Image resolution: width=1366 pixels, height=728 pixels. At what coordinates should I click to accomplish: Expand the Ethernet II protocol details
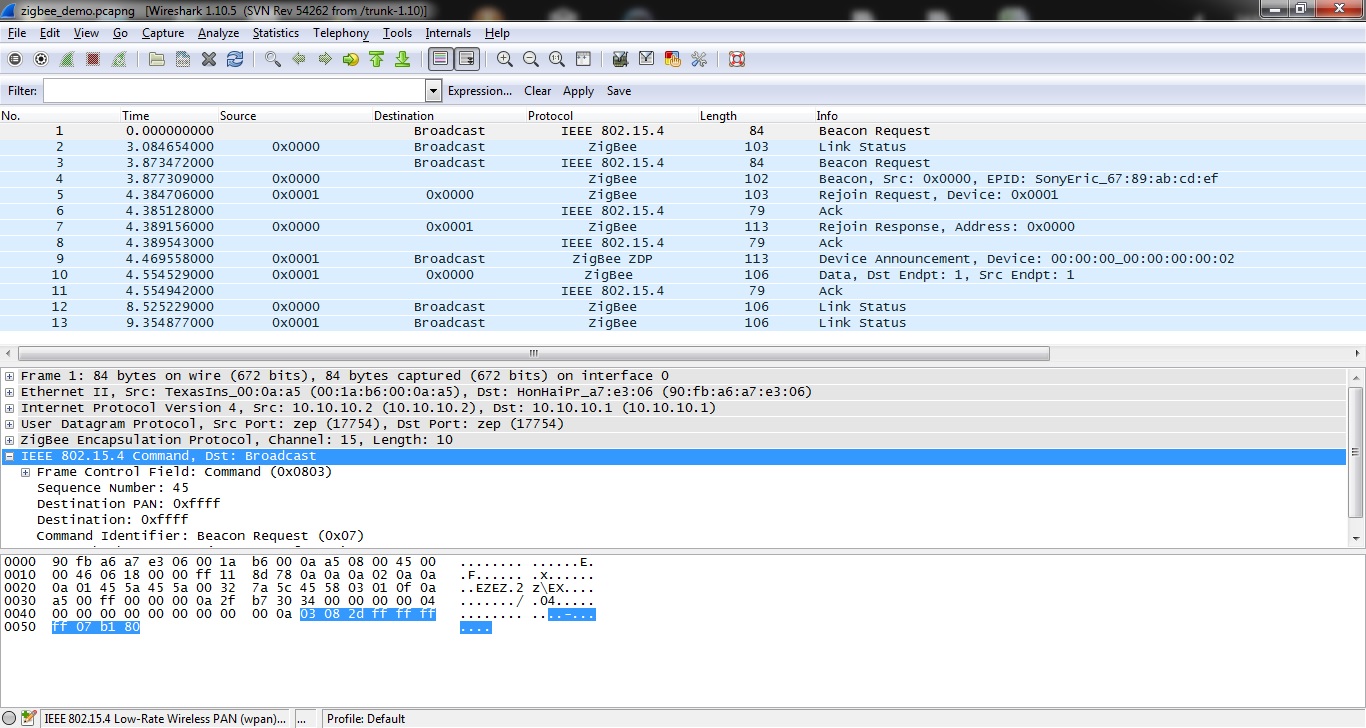10,392
